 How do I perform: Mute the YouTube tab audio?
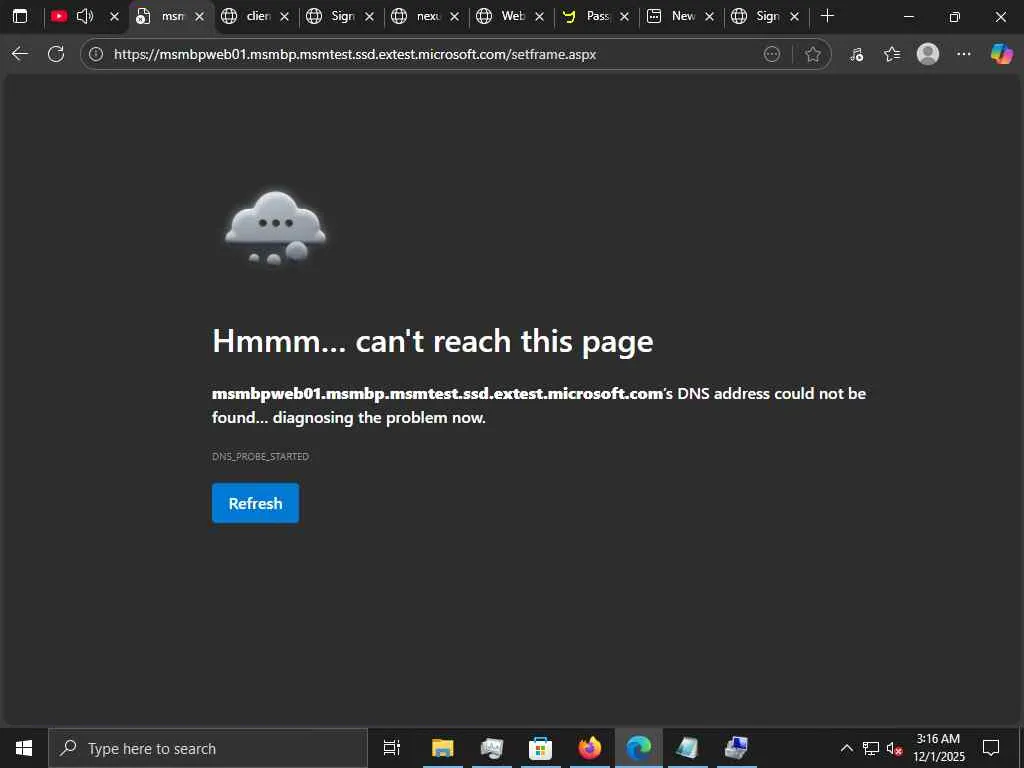[85, 16]
